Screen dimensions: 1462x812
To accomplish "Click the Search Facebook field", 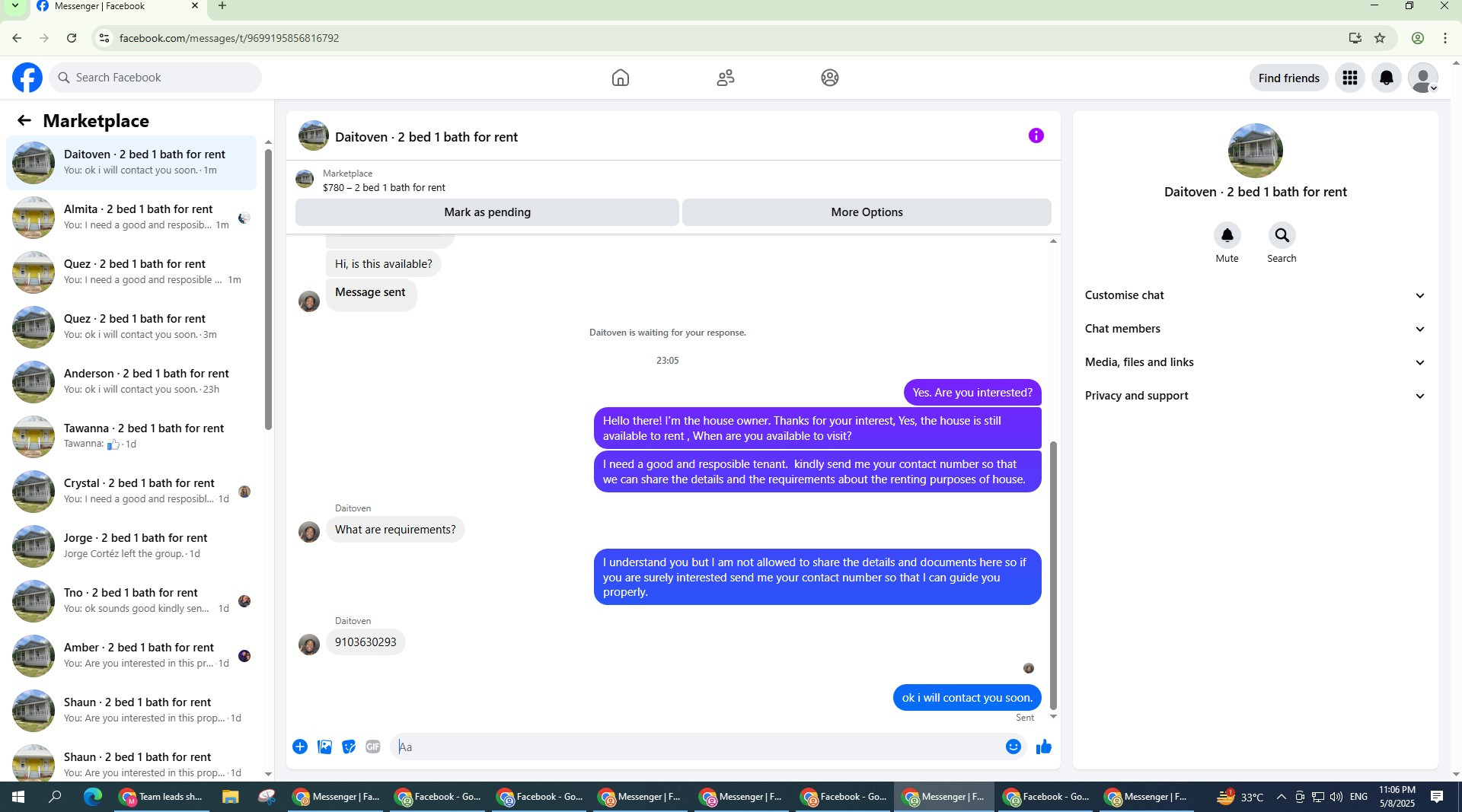I will [155, 78].
